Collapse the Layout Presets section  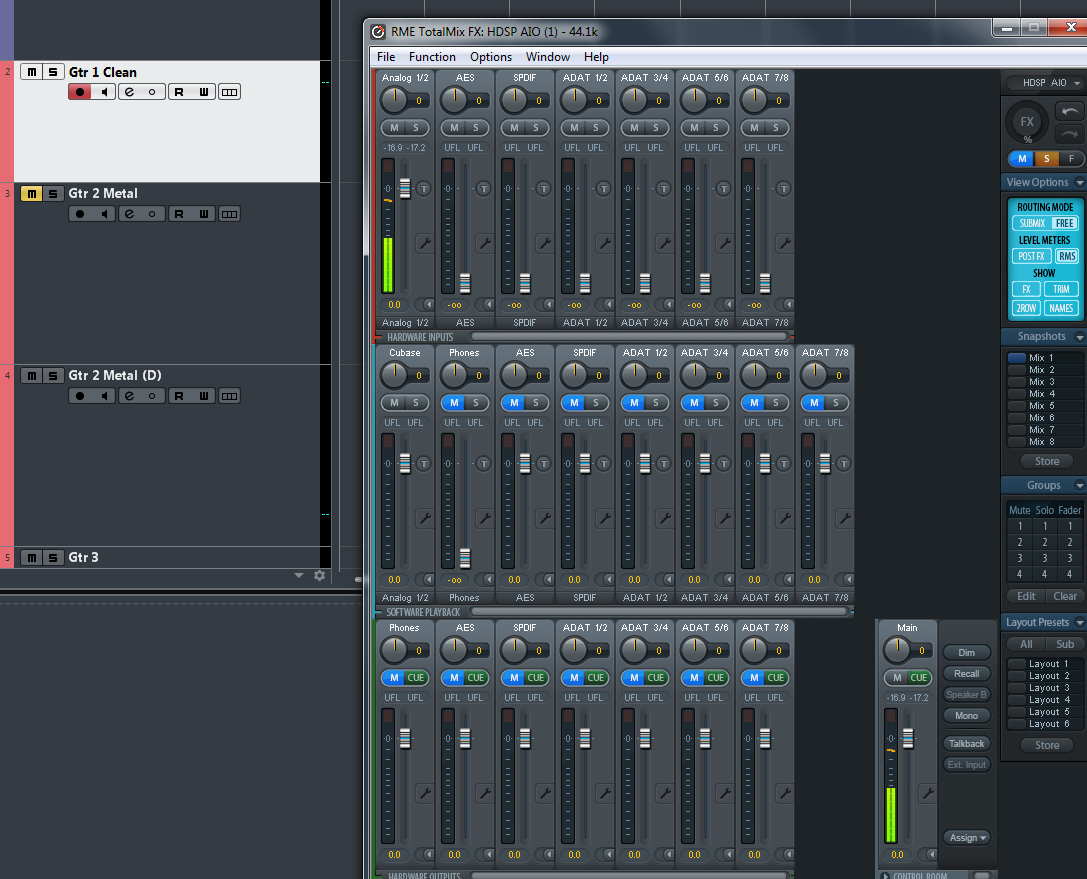(1079, 623)
